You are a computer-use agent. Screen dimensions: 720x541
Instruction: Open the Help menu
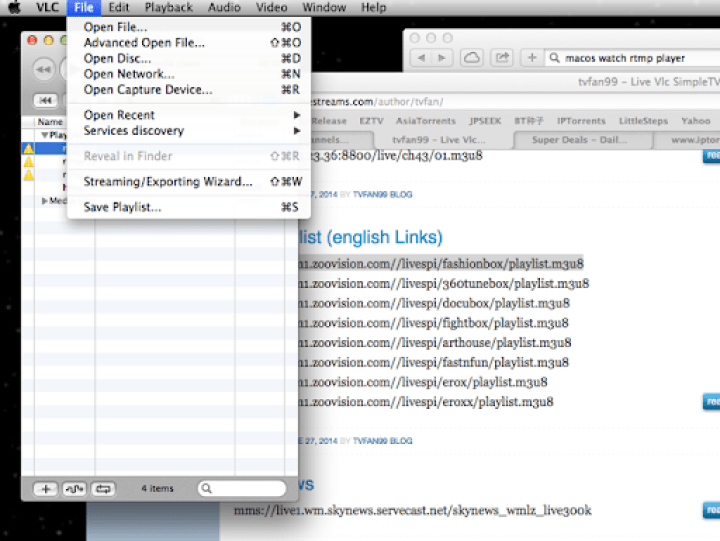click(373, 7)
